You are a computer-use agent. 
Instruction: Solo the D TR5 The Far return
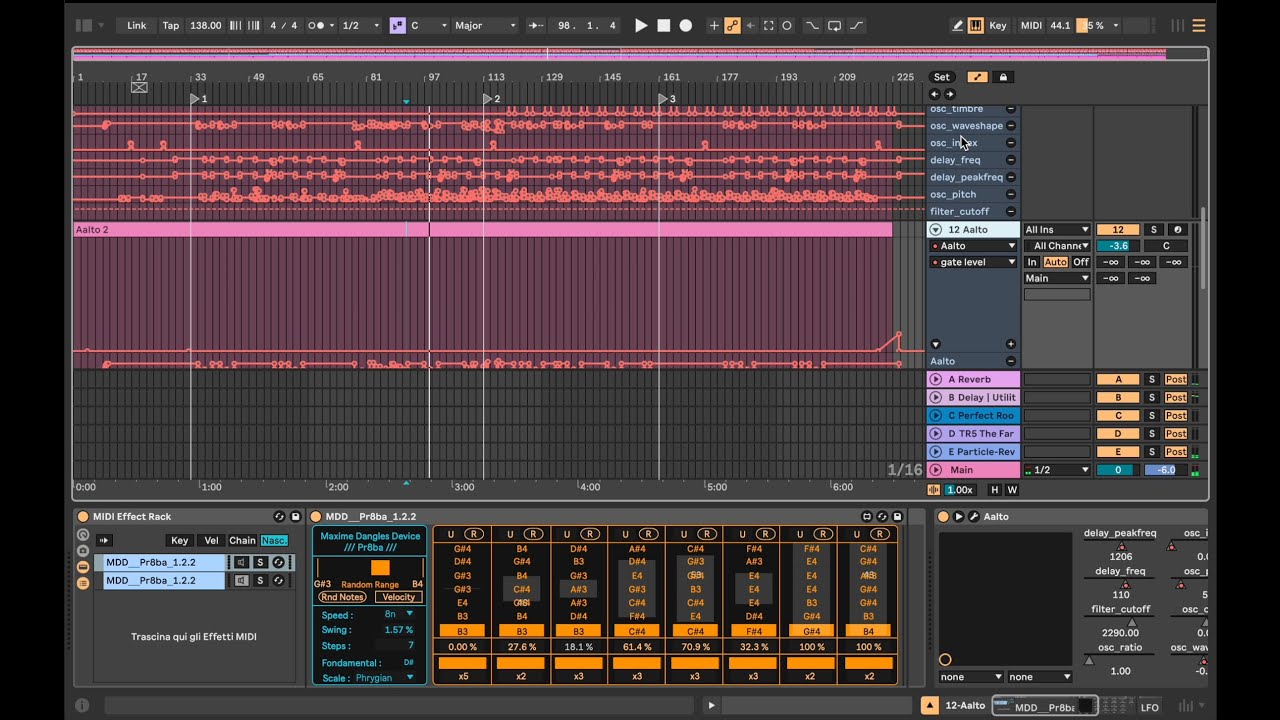(1151, 433)
